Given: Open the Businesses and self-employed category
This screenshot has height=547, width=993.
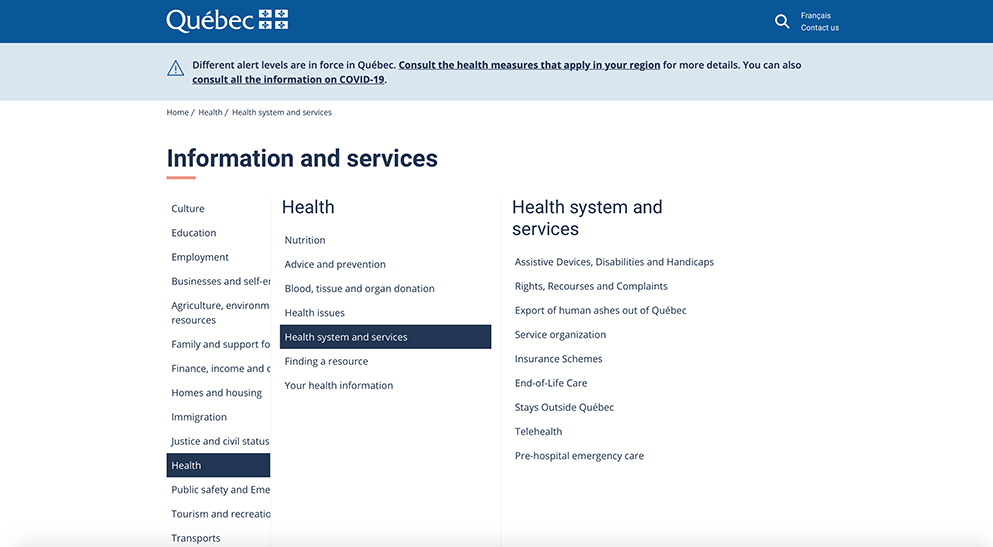Looking at the screenshot, I should pos(220,281).
